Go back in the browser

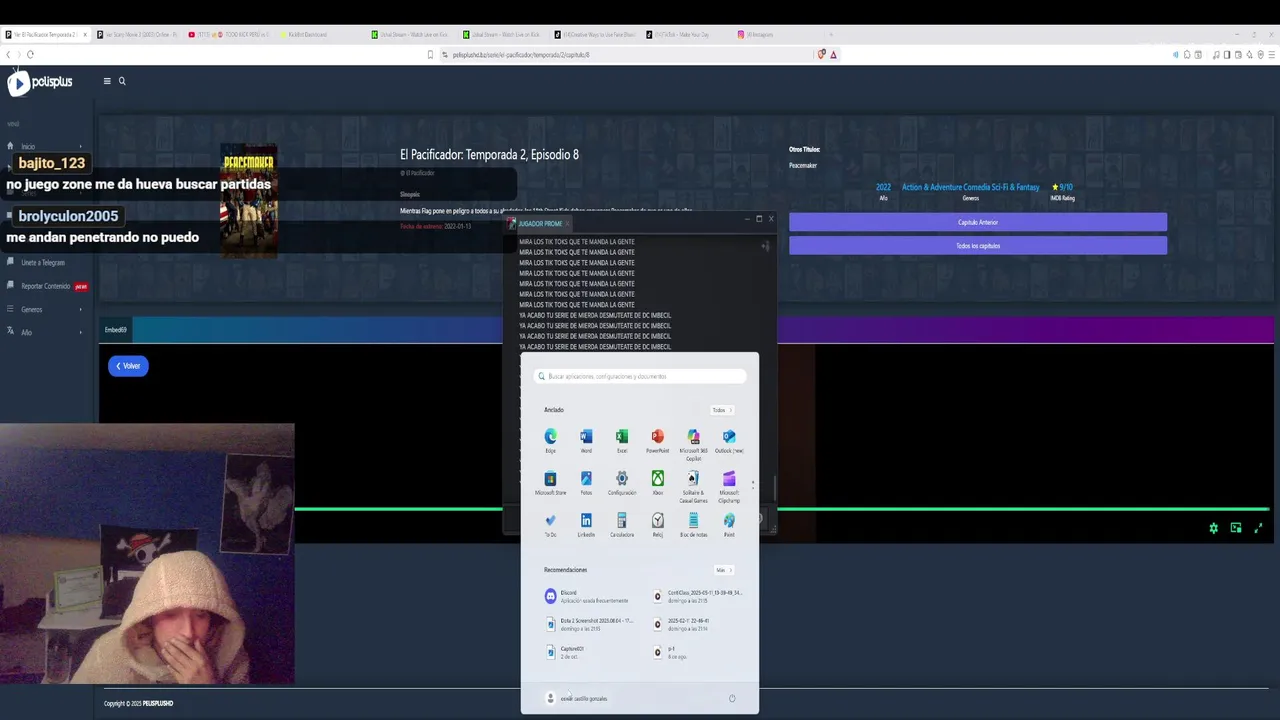(x=8, y=54)
